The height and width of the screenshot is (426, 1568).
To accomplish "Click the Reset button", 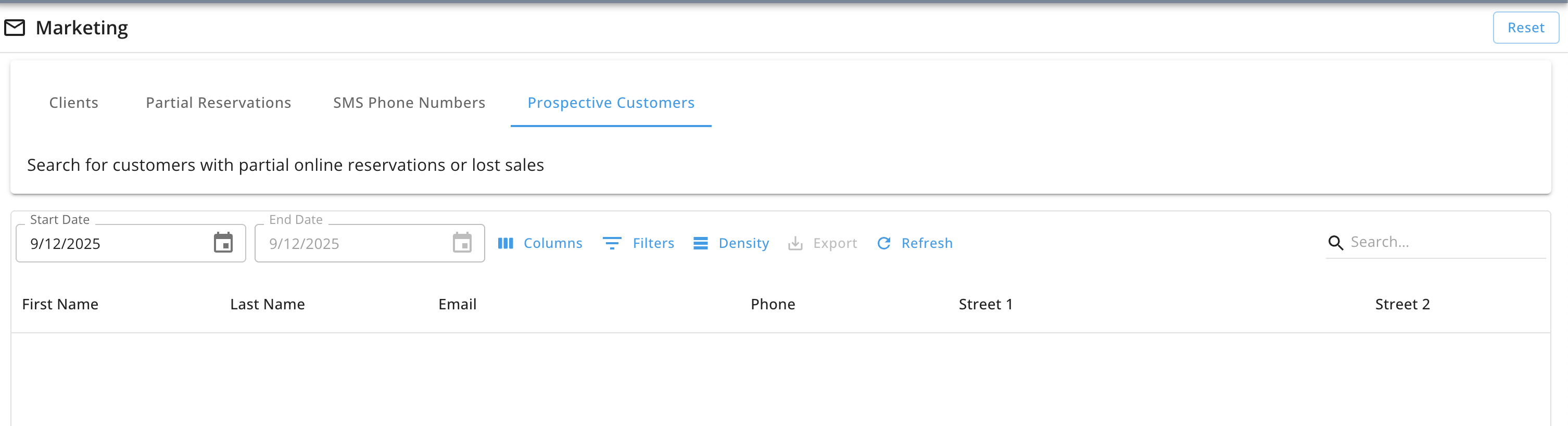I will 1525,28.
